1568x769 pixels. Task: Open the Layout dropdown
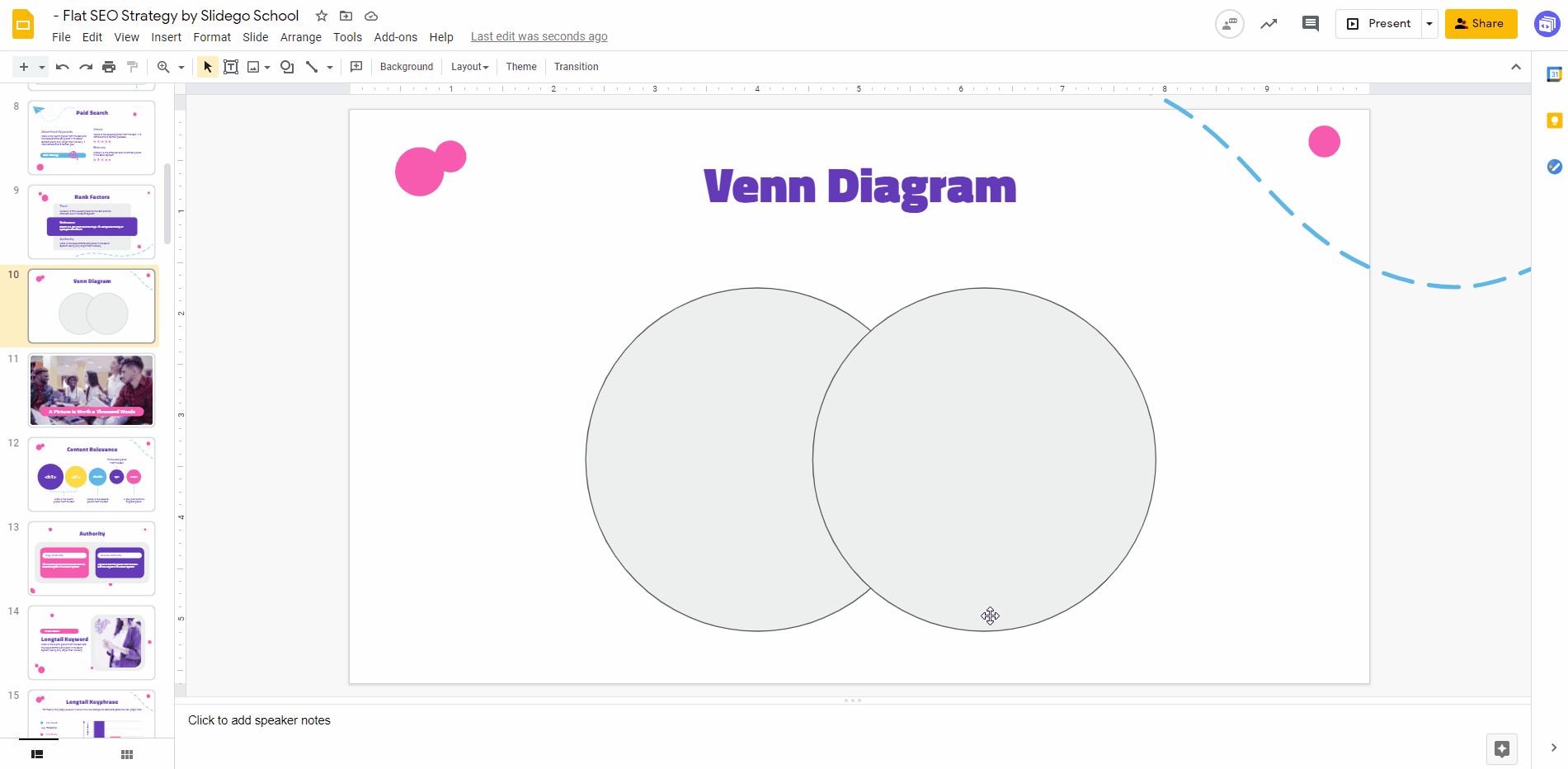[x=469, y=67]
